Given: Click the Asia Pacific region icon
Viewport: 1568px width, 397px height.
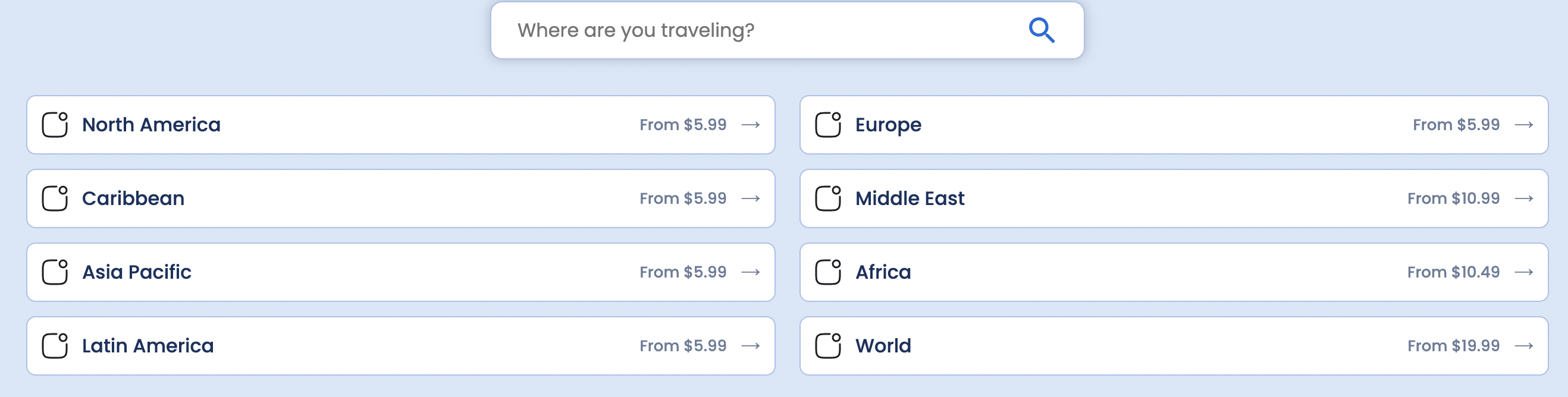Looking at the screenshot, I should (55, 272).
